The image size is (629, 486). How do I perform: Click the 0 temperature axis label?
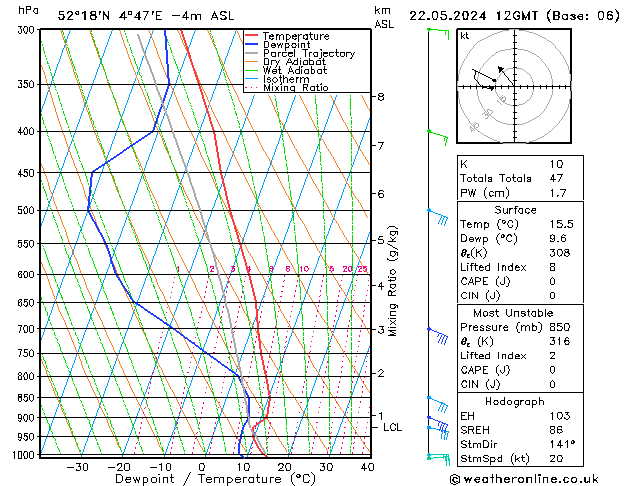202,467
